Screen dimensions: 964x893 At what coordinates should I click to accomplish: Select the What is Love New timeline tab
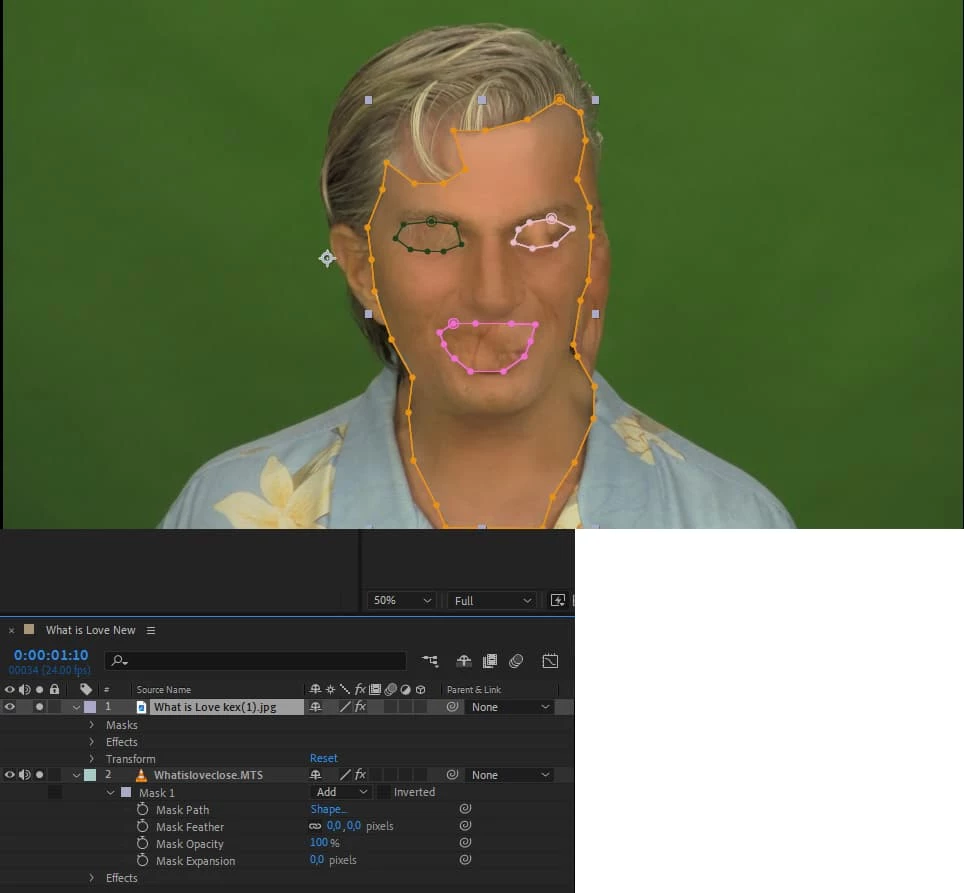click(90, 630)
